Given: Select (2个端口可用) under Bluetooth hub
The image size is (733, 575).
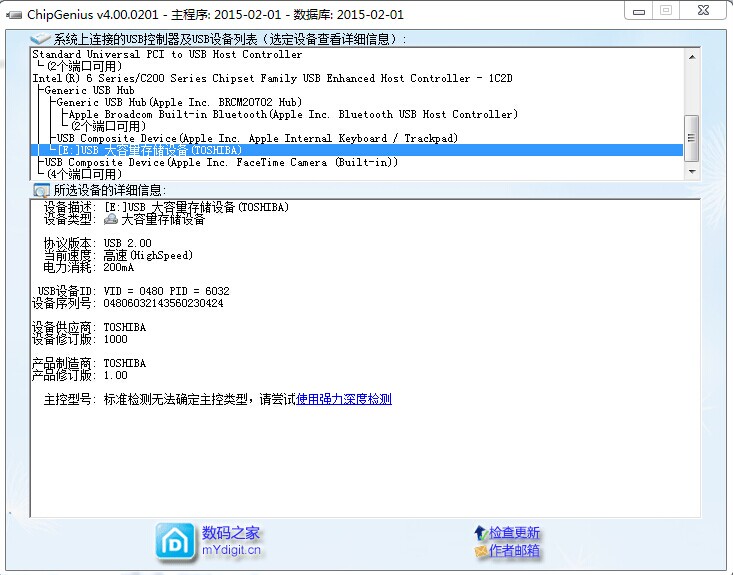Looking at the screenshot, I should click(x=108, y=126).
